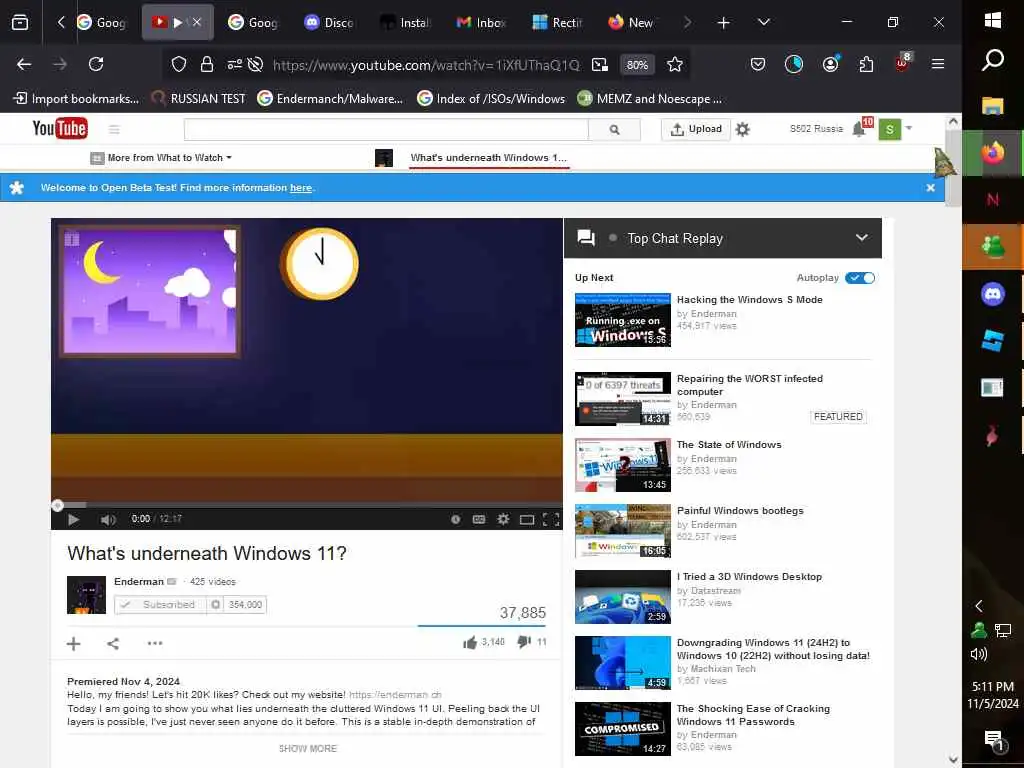
Task: Toggle video subtitles CC button
Action: click(x=479, y=519)
